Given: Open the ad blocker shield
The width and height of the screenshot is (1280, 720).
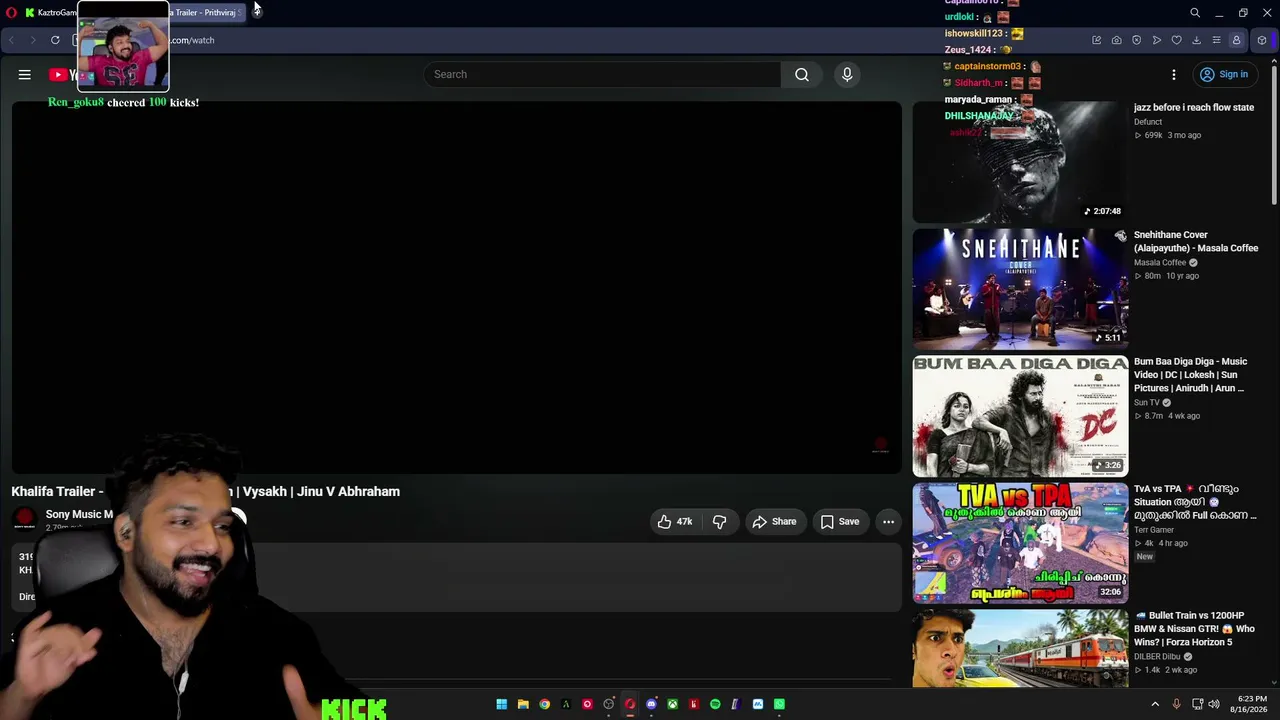Looking at the screenshot, I should (1137, 40).
